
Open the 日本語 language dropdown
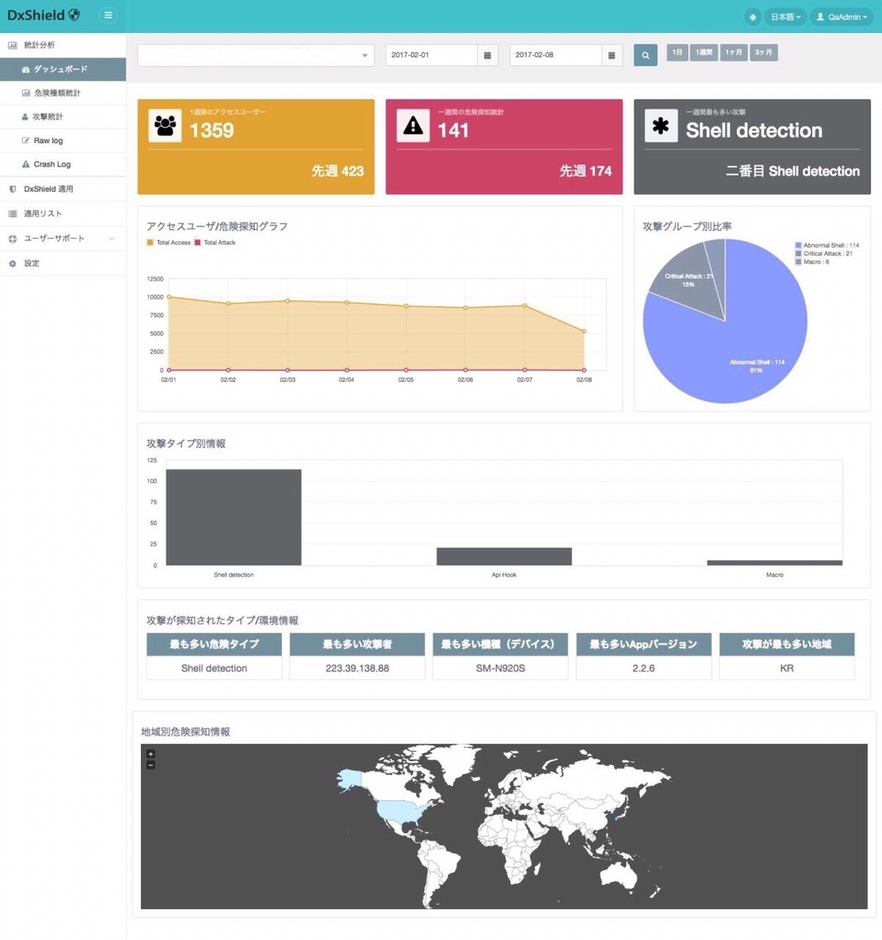click(785, 17)
